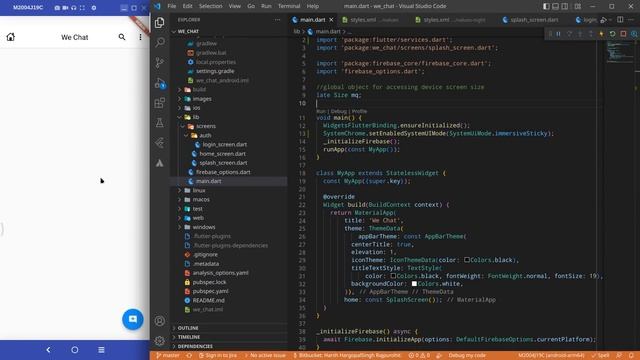The image size is (640, 360).
Task: Split the editor to the right
Action: 620,20
